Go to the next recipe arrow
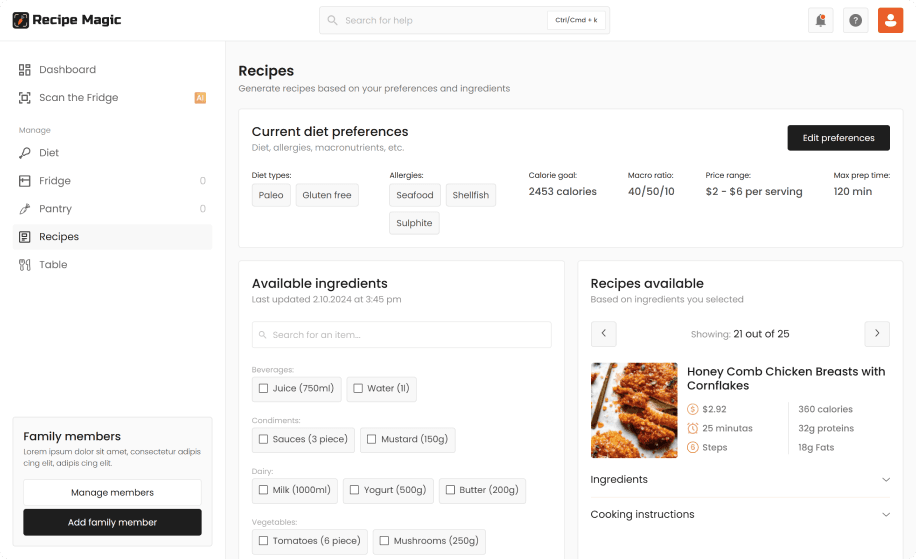The width and height of the screenshot is (916, 559). pos(877,334)
